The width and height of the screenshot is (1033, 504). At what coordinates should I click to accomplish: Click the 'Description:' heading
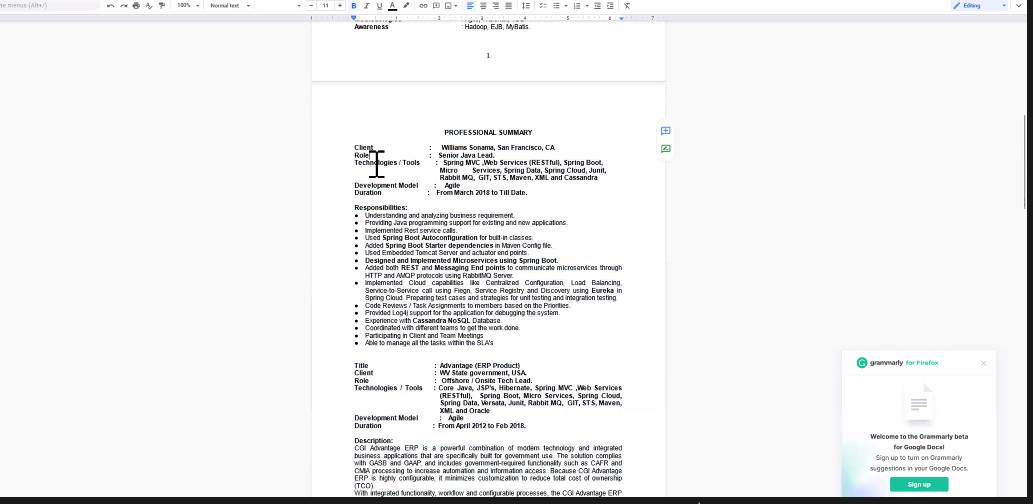tap(374, 441)
